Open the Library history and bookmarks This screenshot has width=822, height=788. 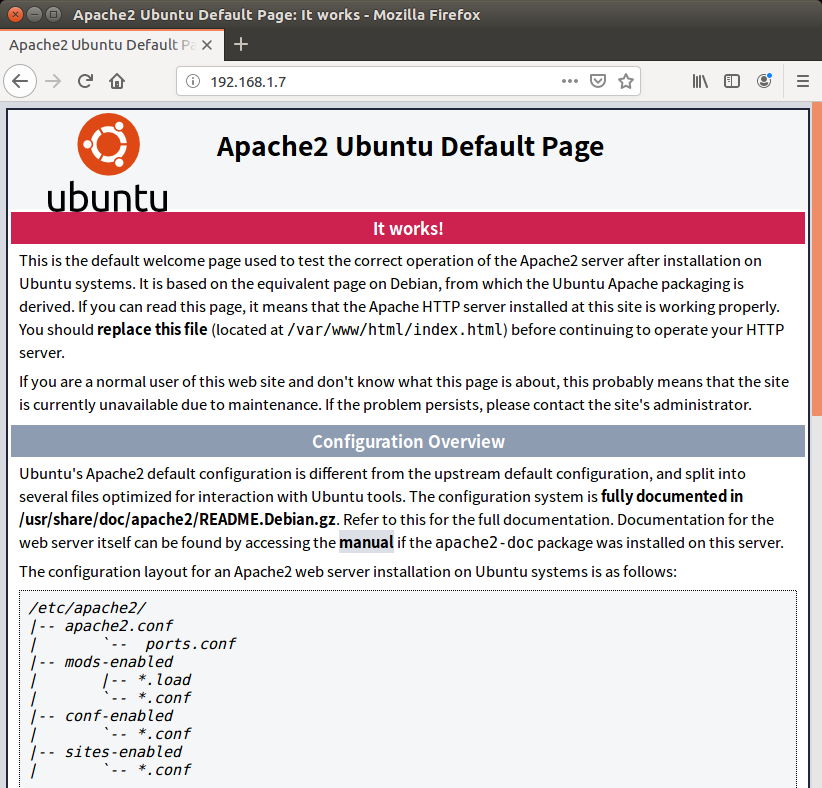[x=700, y=81]
